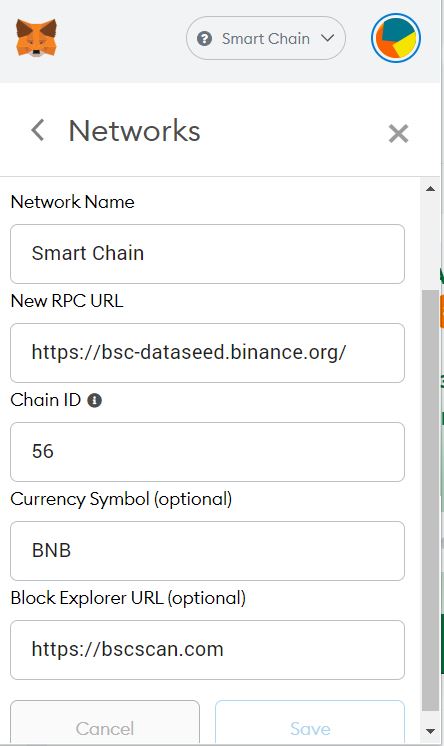The width and height of the screenshot is (444, 746).
Task: Click the Currency Symbol BNB field
Action: click(207, 551)
